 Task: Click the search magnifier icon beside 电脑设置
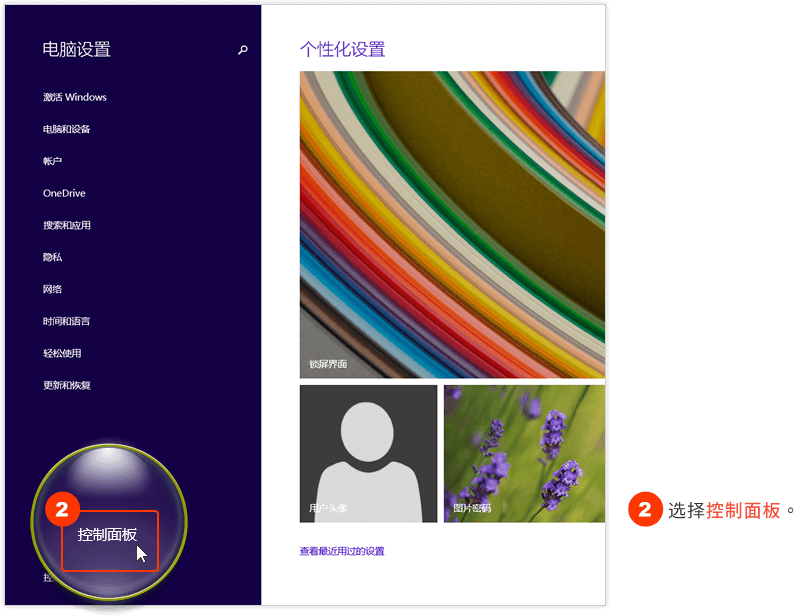242,50
